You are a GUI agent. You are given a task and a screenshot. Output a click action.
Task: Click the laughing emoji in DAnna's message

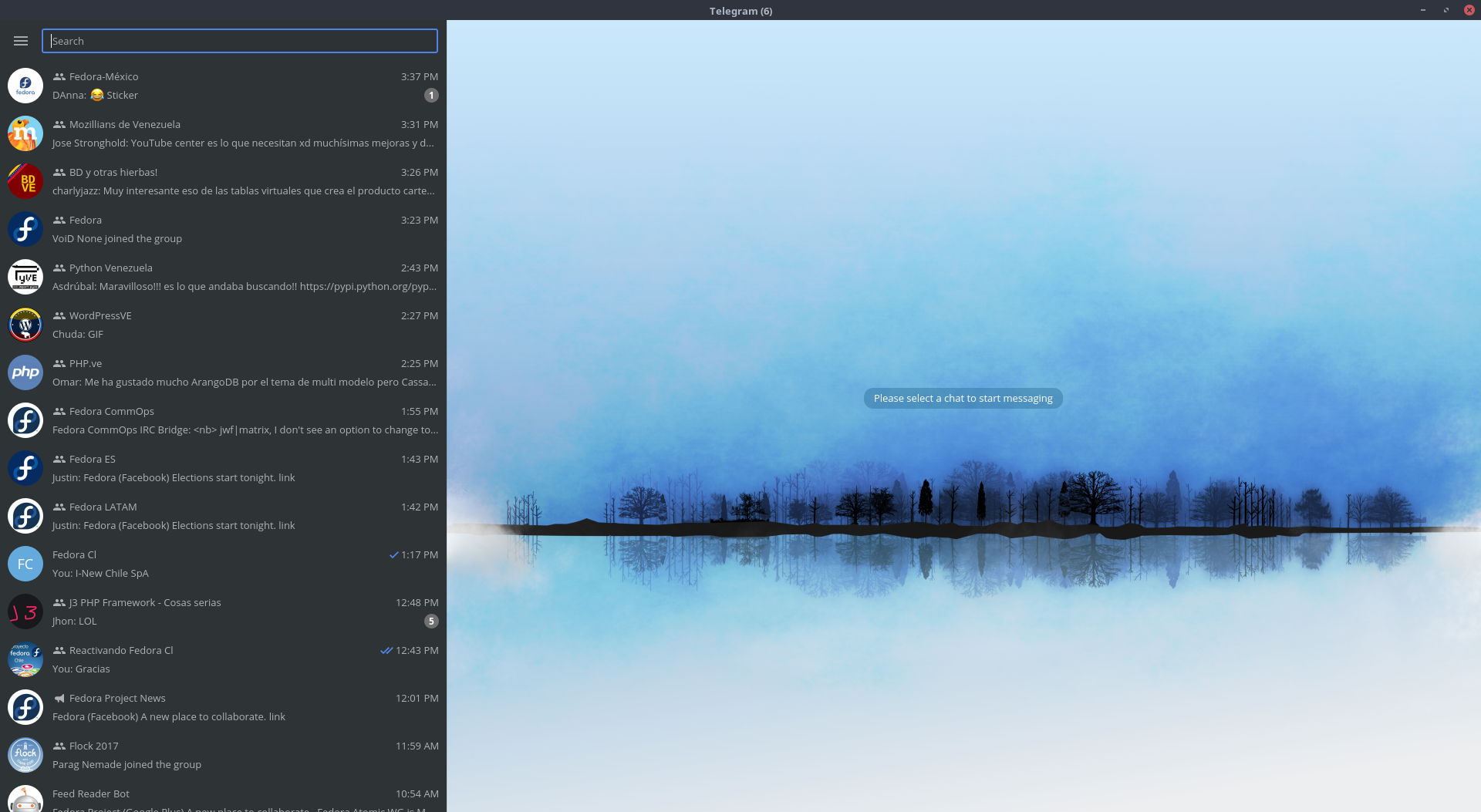coord(96,95)
